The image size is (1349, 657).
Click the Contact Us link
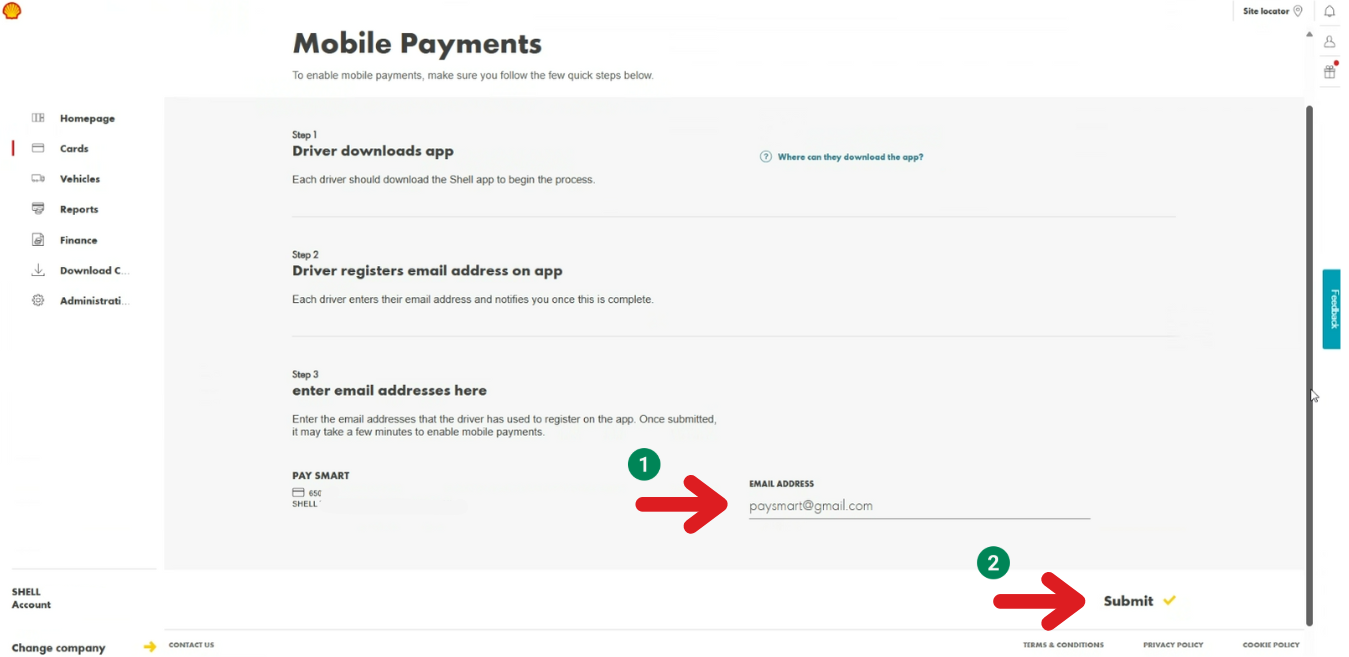(x=190, y=645)
